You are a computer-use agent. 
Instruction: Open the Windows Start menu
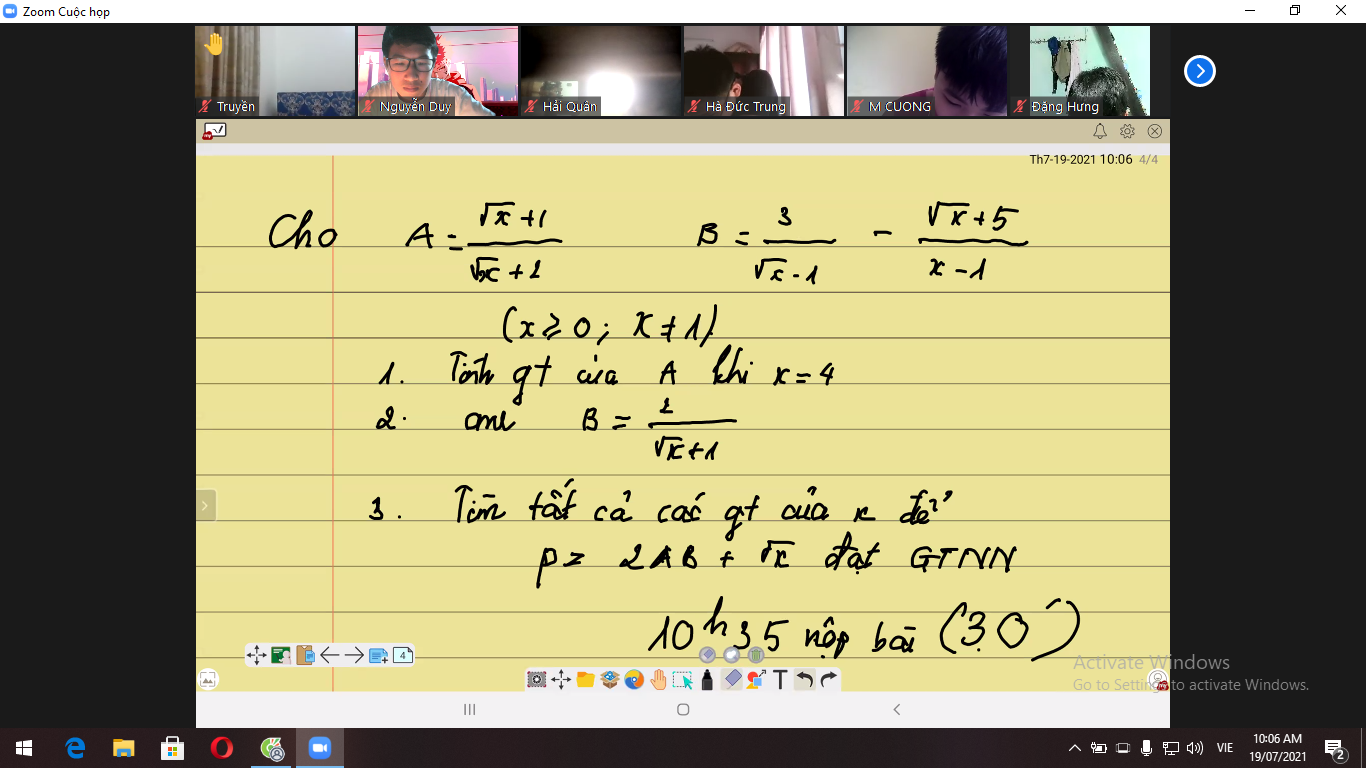[x=24, y=748]
